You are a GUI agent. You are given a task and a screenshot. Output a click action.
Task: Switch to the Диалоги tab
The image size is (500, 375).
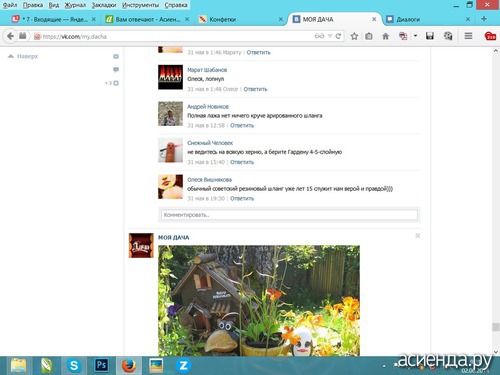(408, 19)
